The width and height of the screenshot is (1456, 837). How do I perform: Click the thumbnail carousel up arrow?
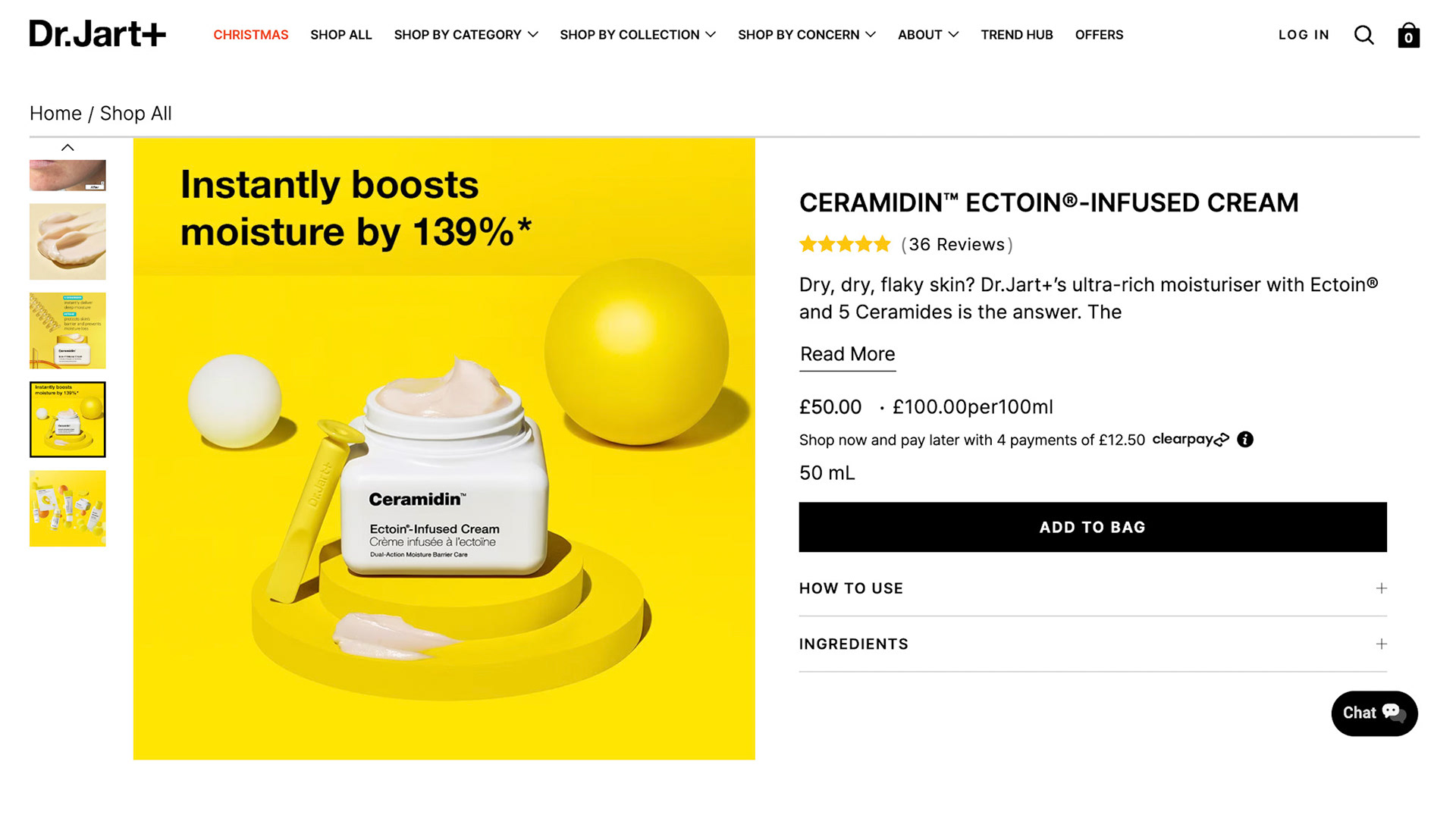67,148
